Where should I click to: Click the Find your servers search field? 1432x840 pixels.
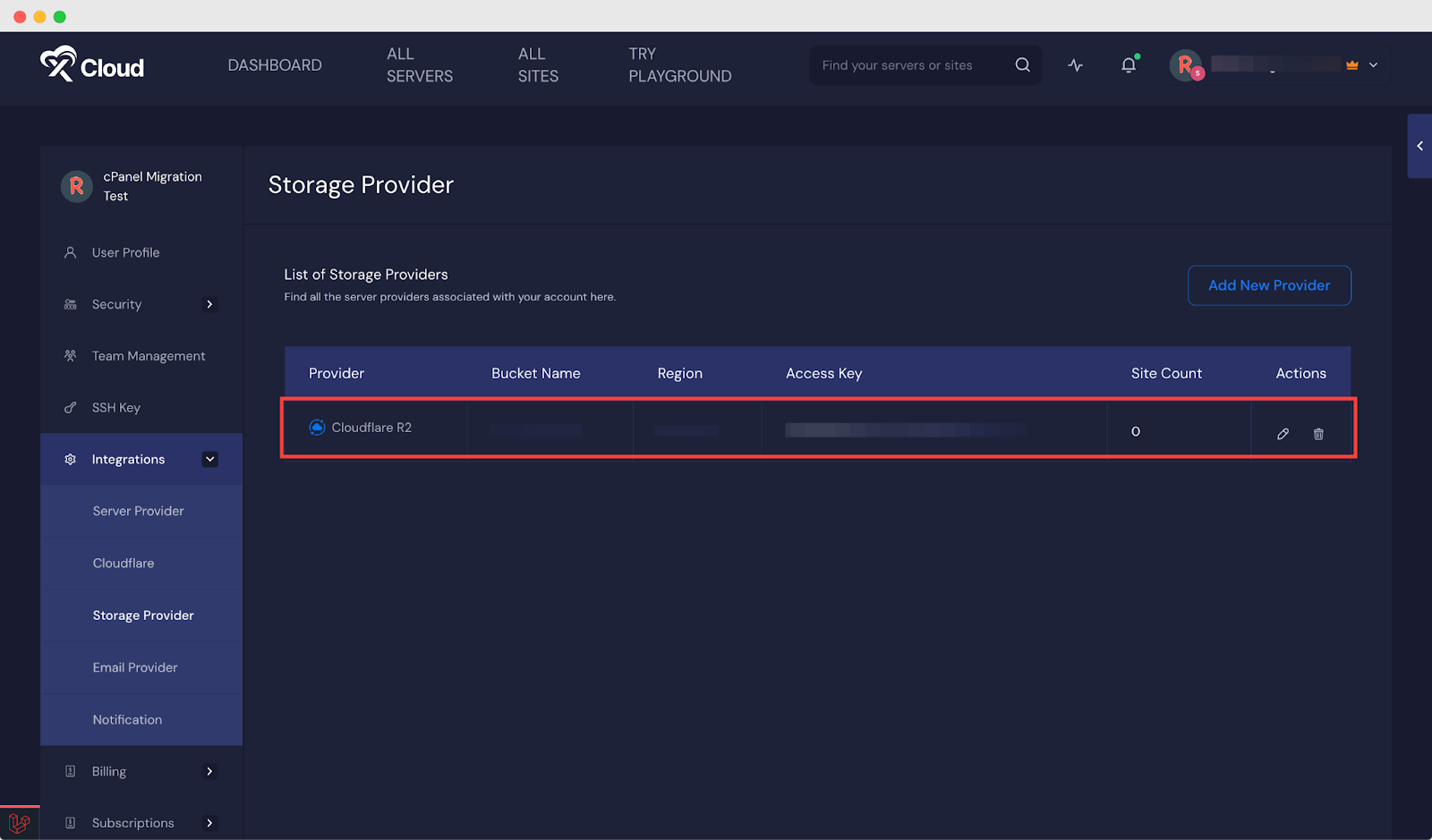click(x=904, y=64)
